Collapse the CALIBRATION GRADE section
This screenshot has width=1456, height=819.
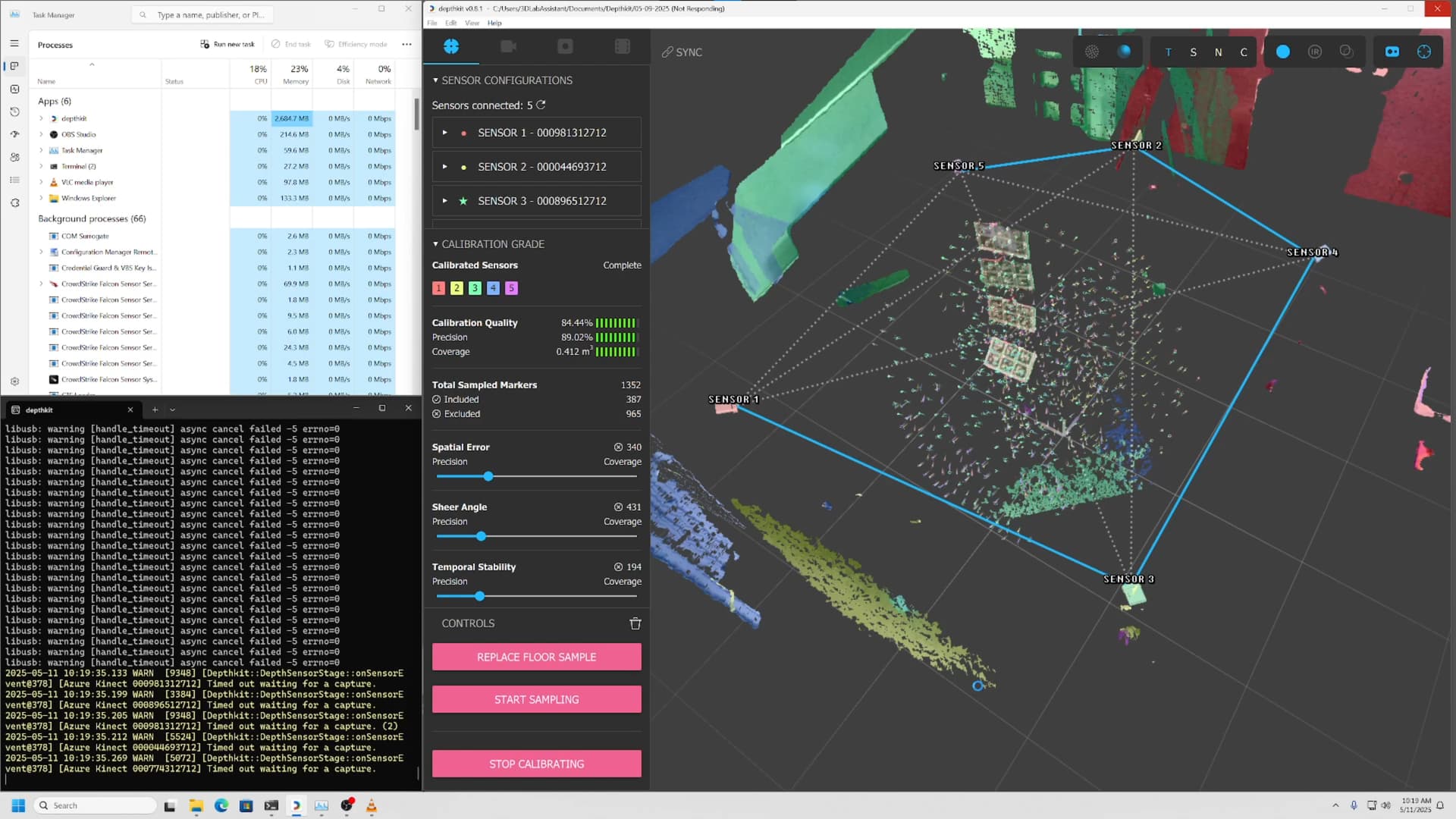coord(435,244)
